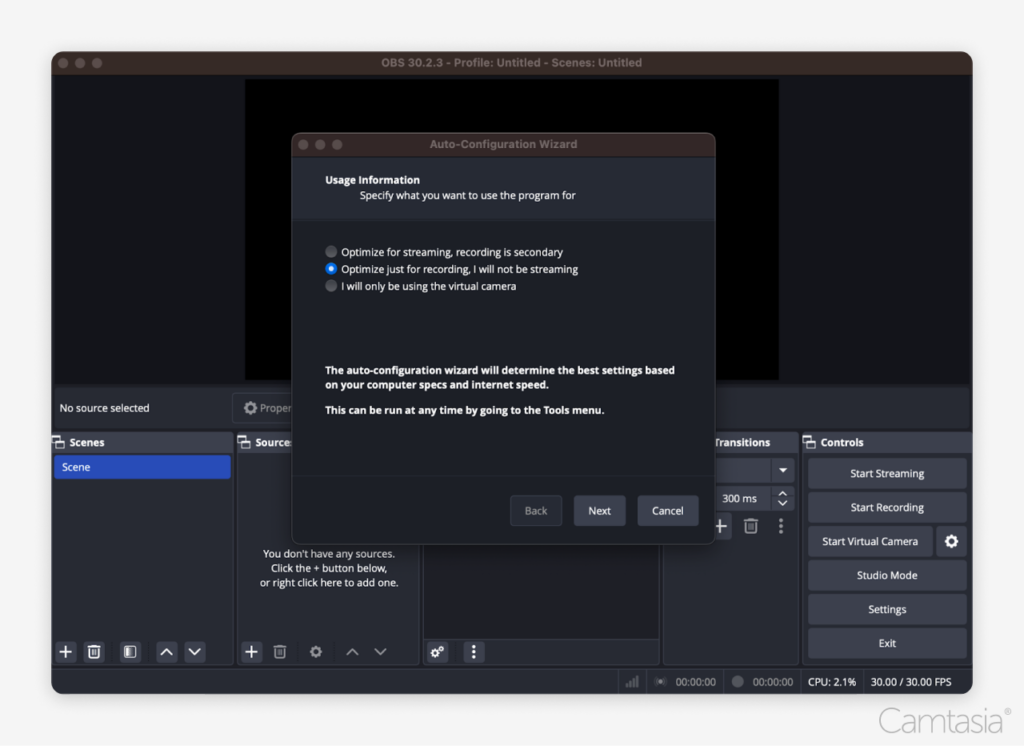This screenshot has width=1024, height=746.
Task: Increase transition duration with the stepper
Action: click(781, 493)
